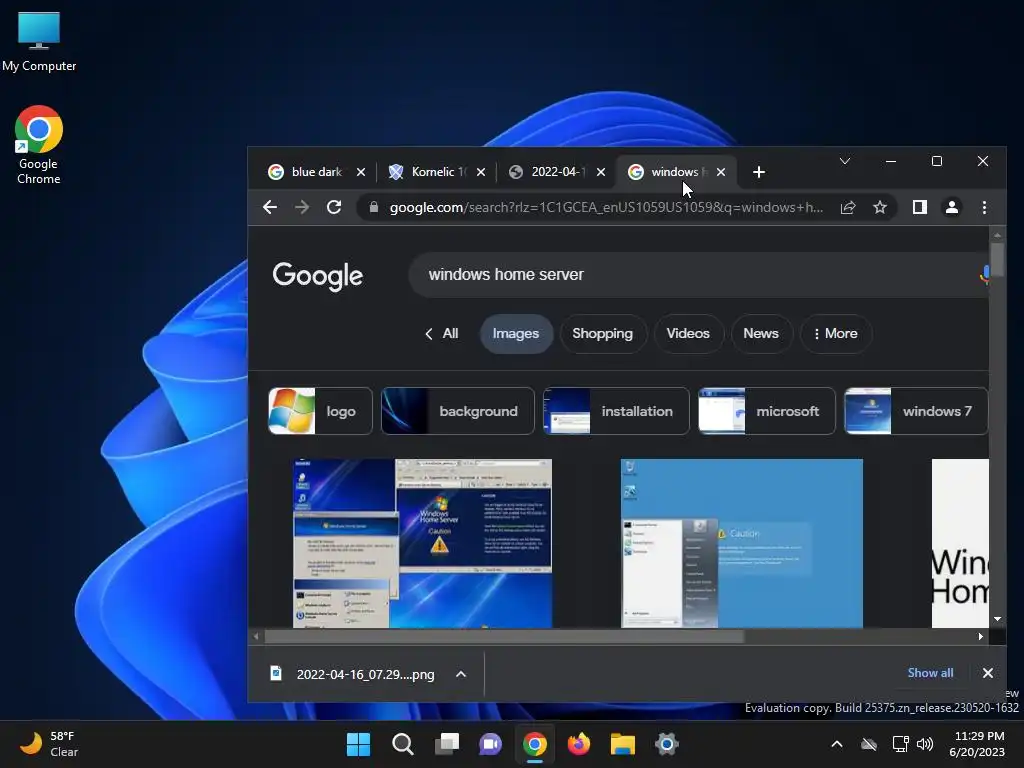This screenshot has height=768, width=1024.
Task: Bookmark this page with the star
Action: tap(880, 208)
